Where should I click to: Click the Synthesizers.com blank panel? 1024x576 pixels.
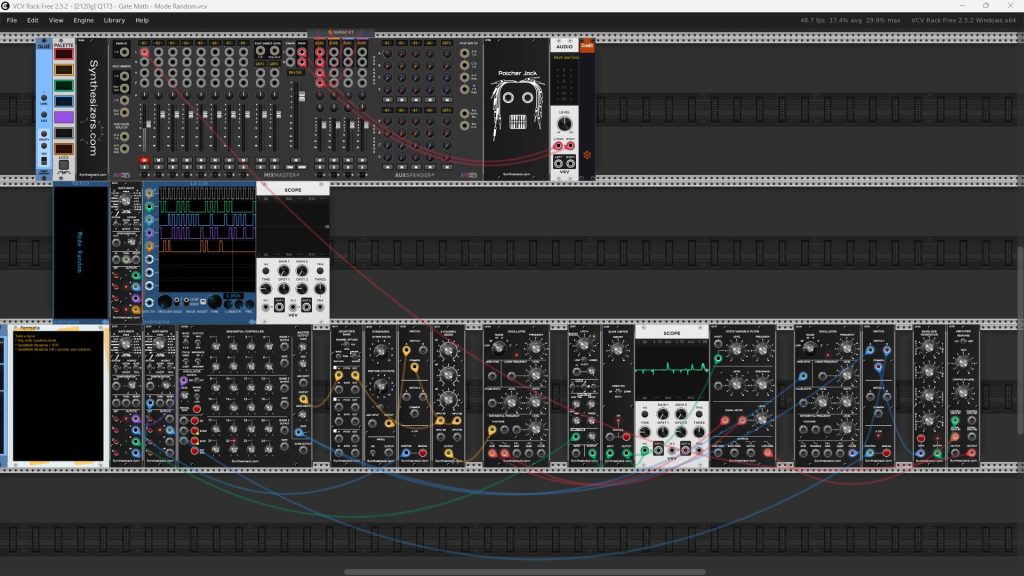tap(93, 109)
